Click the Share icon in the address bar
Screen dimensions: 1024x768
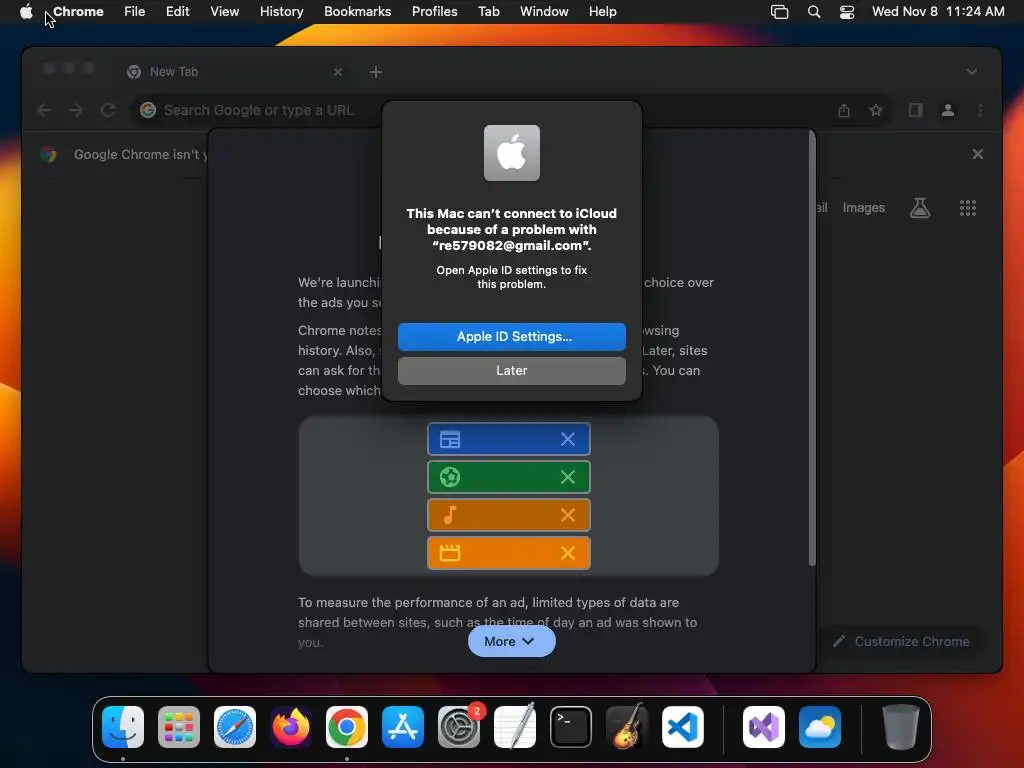click(x=844, y=110)
